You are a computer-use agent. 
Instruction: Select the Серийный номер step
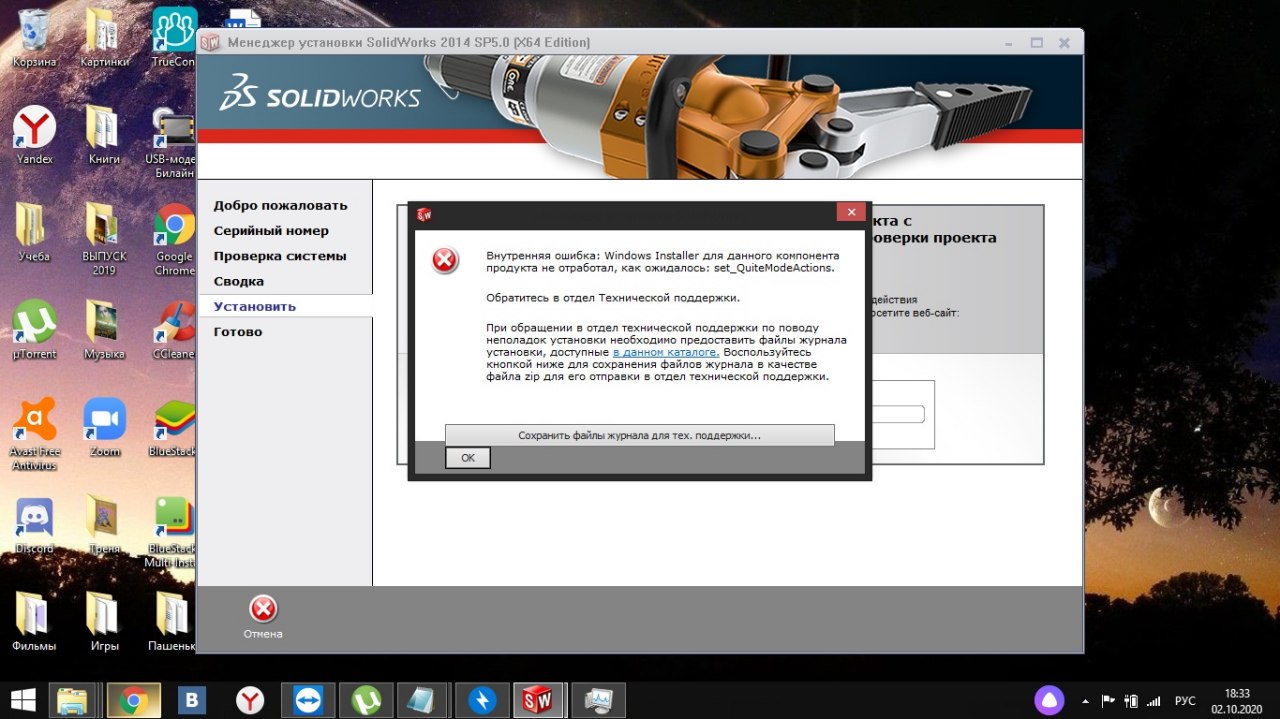pos(271,230)
